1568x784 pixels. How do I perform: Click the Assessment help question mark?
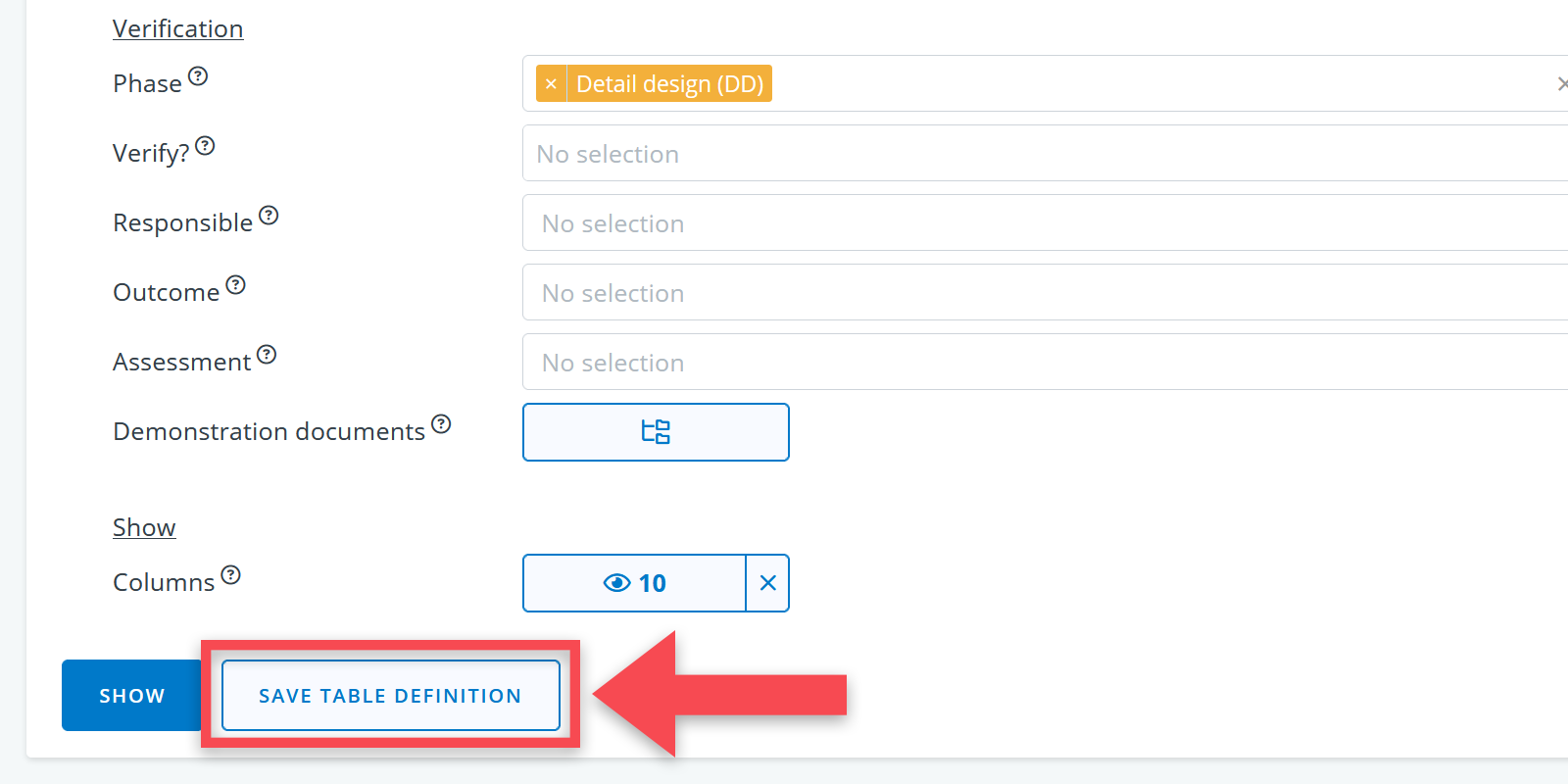tap(267, 355)
